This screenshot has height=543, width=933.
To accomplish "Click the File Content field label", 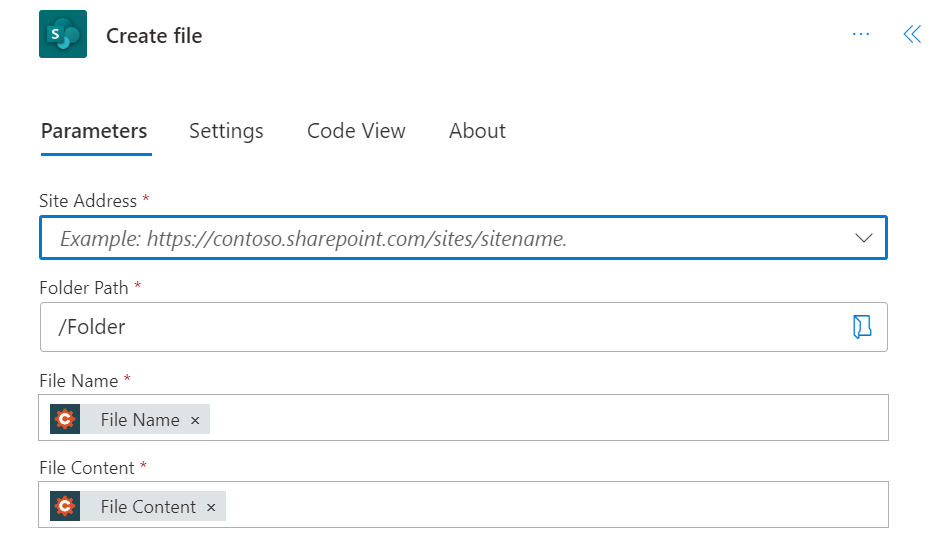I will [x=87, y=468].
